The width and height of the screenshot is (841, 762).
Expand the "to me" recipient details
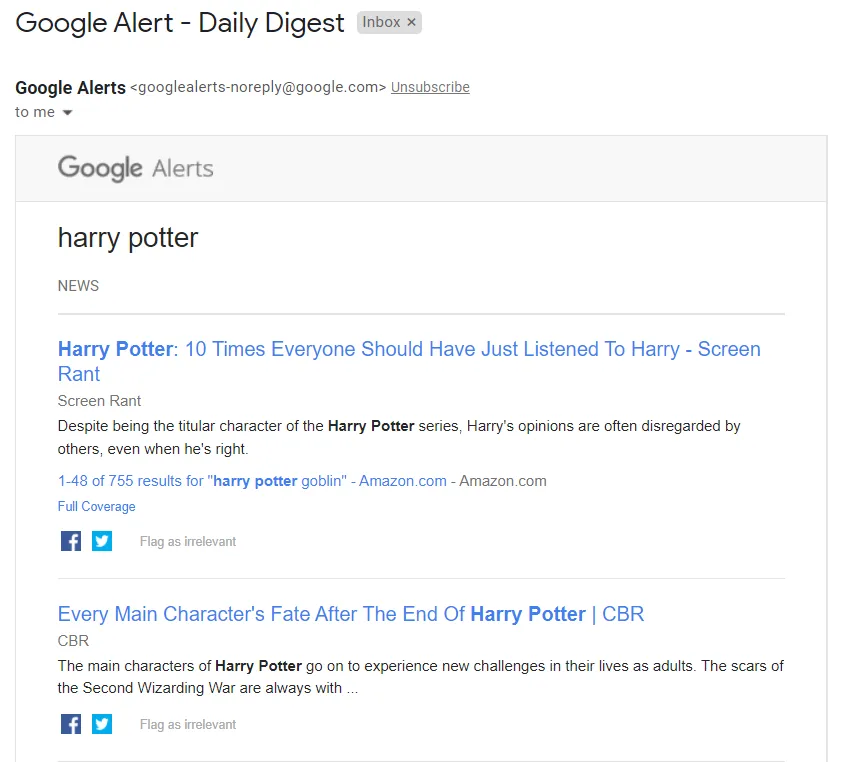click(x=34, y=112)
